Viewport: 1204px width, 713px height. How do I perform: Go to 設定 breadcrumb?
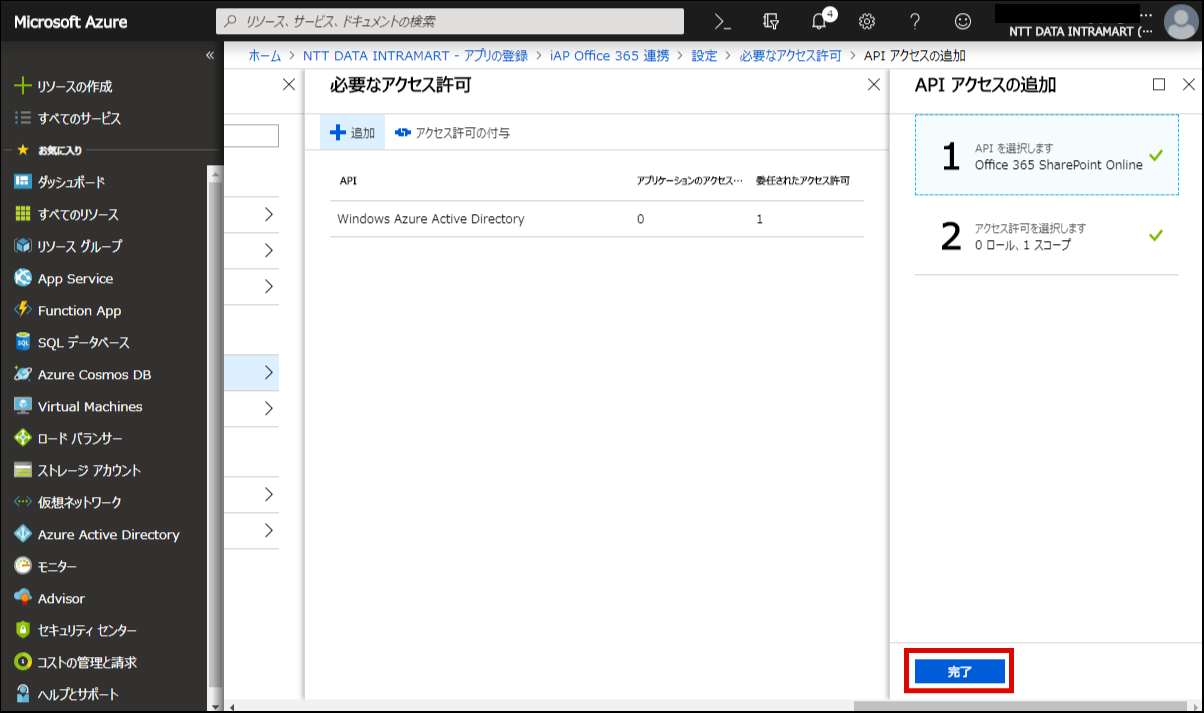click(x=704, y=55)
